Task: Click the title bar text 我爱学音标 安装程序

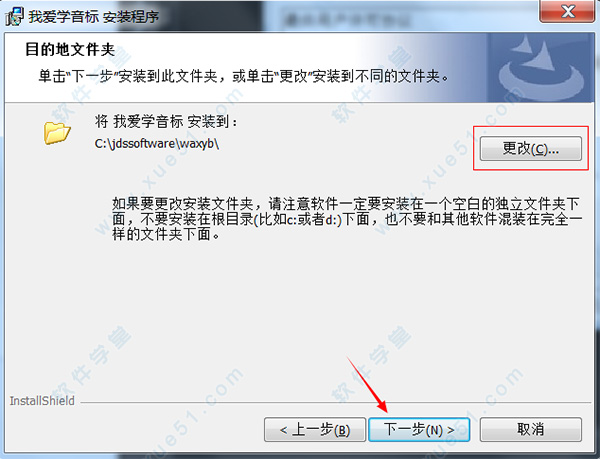Action: click(94, 16)
